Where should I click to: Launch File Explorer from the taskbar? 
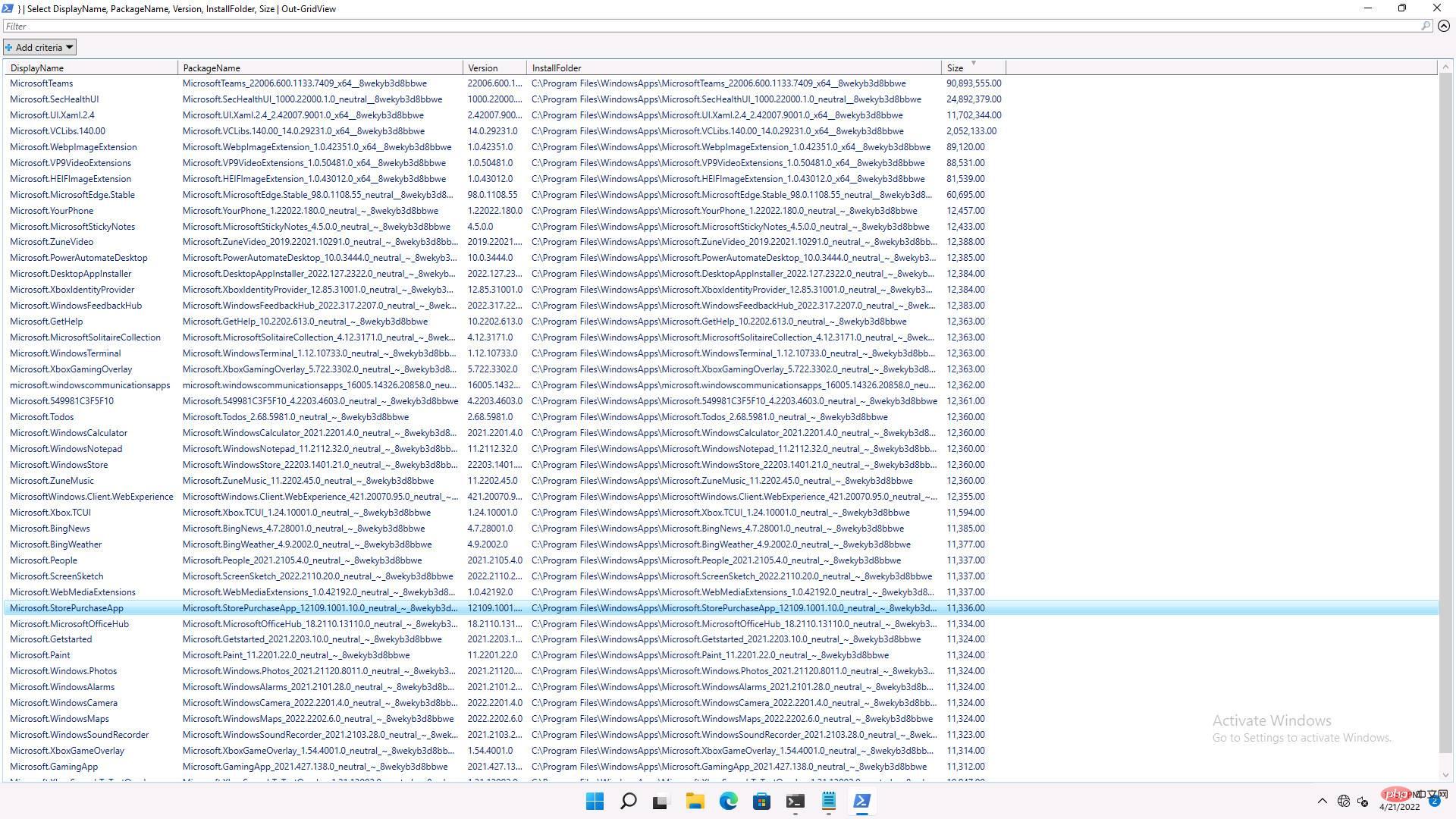695,801
